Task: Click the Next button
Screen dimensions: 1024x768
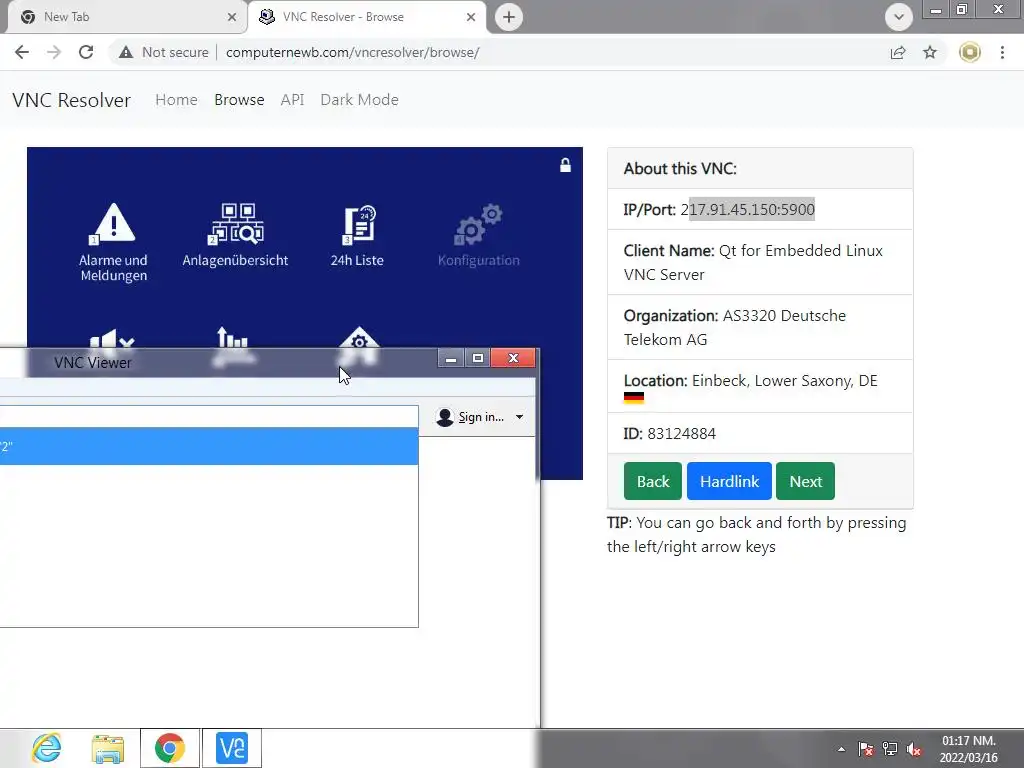Action: point(805,481)
